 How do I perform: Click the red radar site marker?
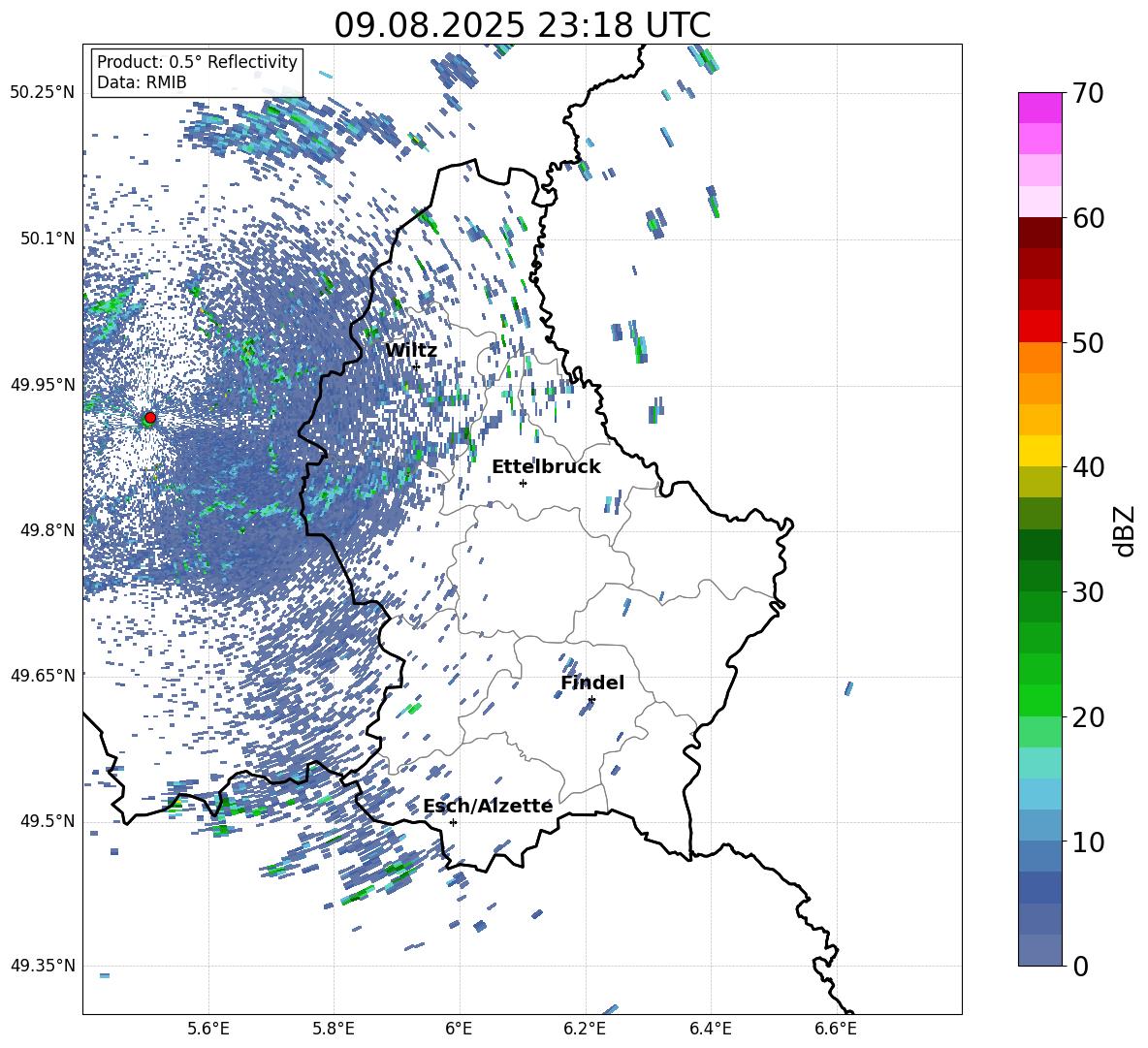pyautogui.click(x=150, y=418)
